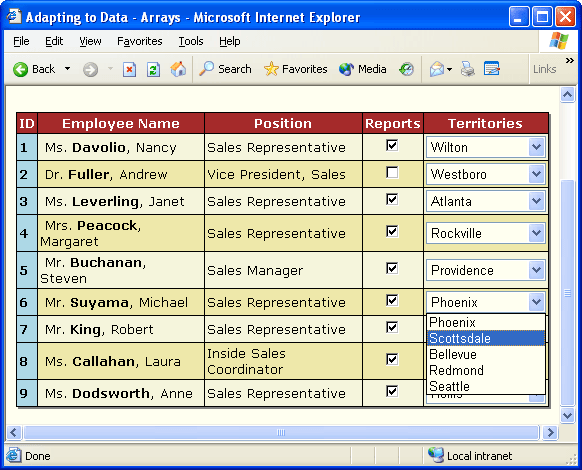582x470 pixels.
Task: Click the vertical scrollbar thumb
Action: [x=567, y=293]
